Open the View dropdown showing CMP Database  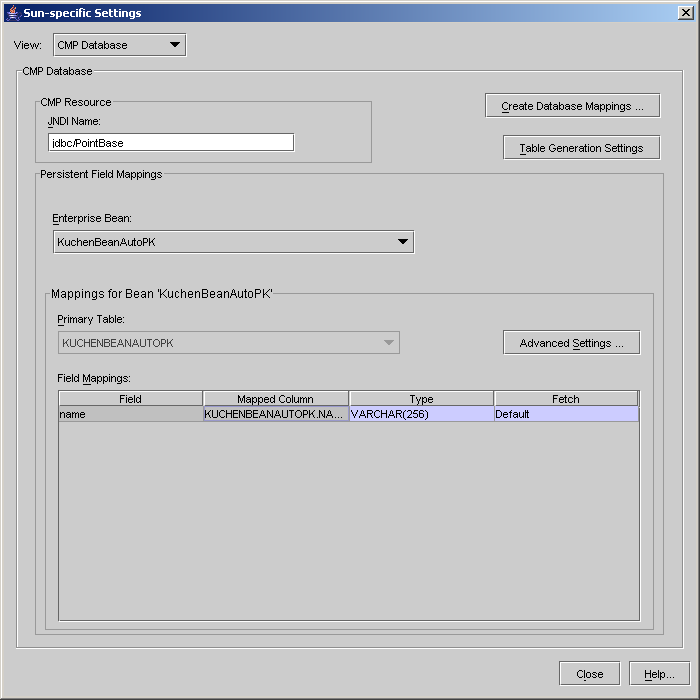(120, 45)
